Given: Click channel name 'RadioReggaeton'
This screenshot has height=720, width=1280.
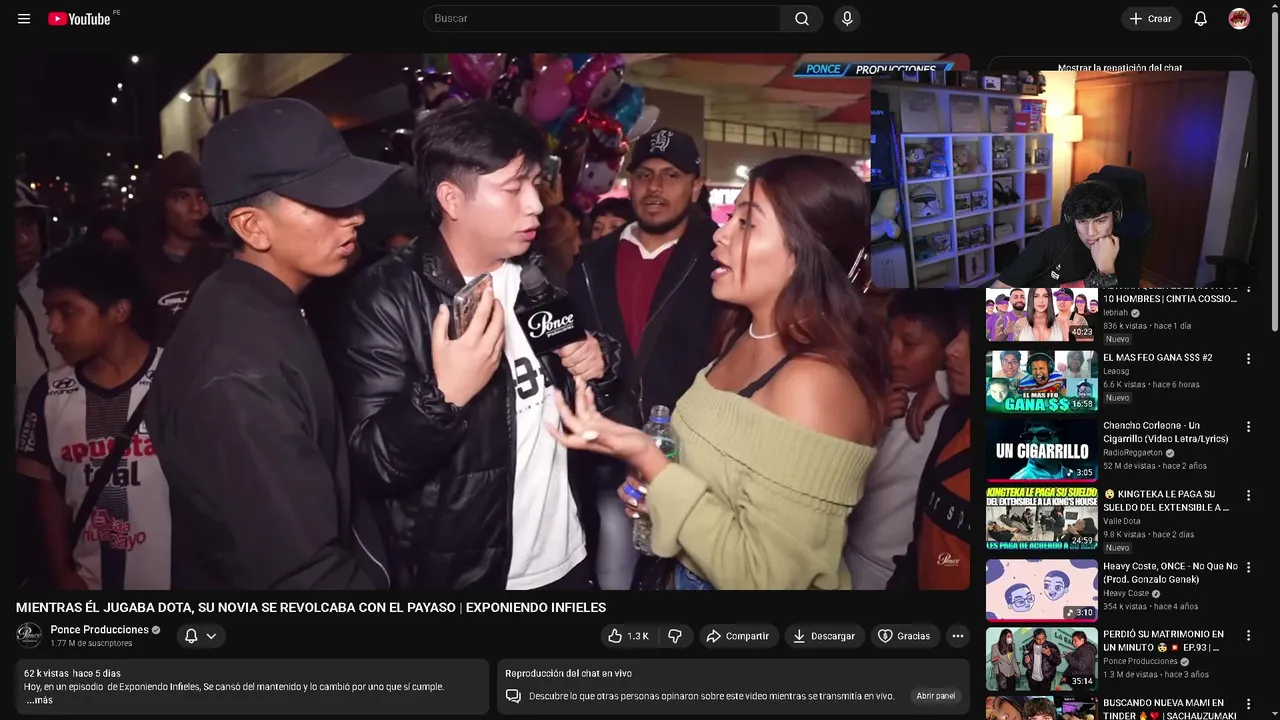Looking at the screenshot, I should (x=1132, y=453).
